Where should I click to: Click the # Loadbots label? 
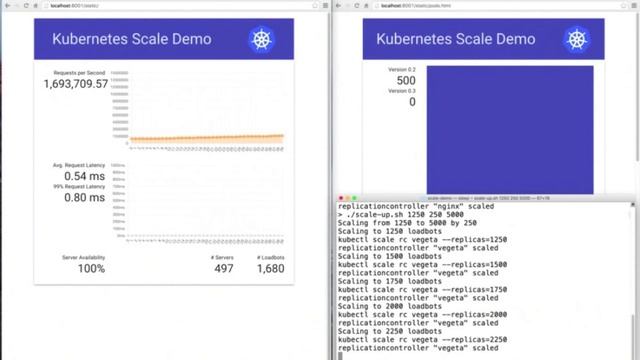271,258
